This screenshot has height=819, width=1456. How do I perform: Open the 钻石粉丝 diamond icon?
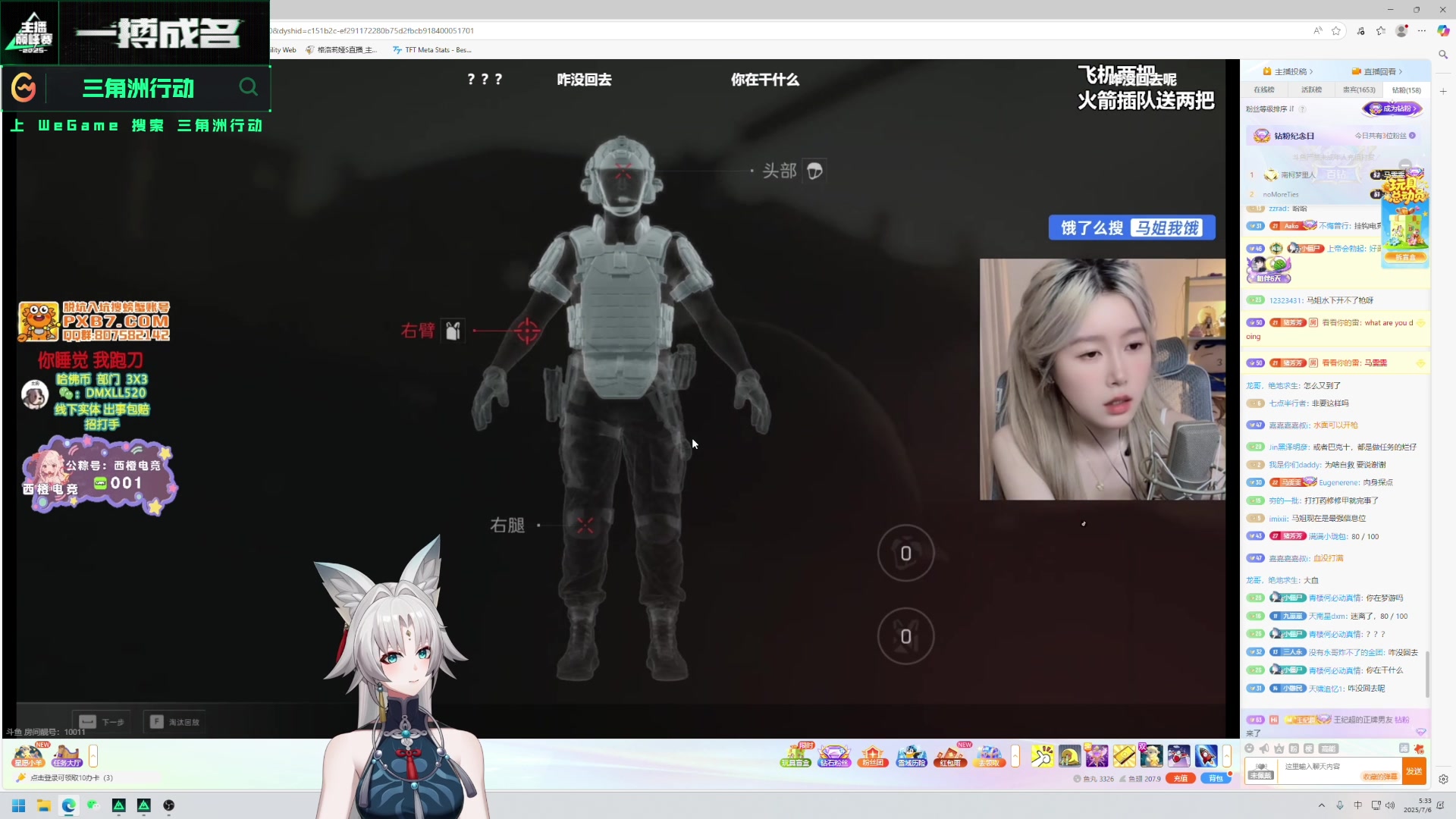pos(834,755)
